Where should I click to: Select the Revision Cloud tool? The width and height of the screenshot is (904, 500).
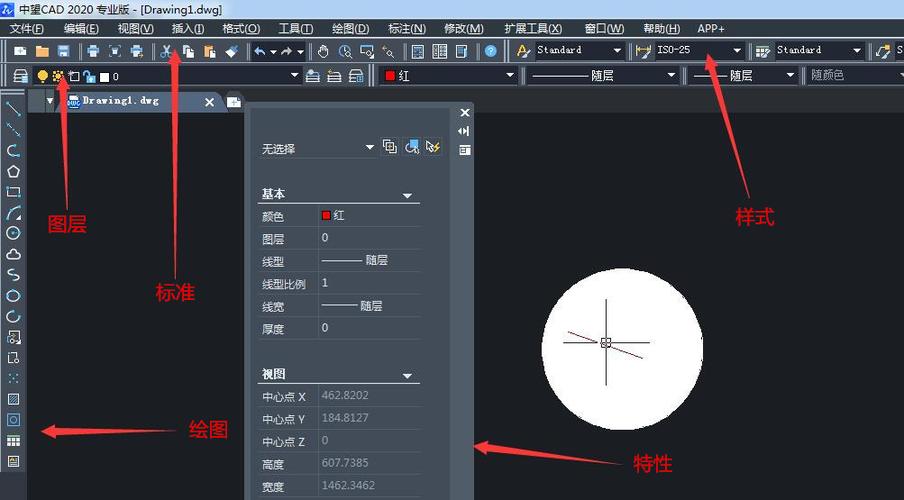pos(13,254)
